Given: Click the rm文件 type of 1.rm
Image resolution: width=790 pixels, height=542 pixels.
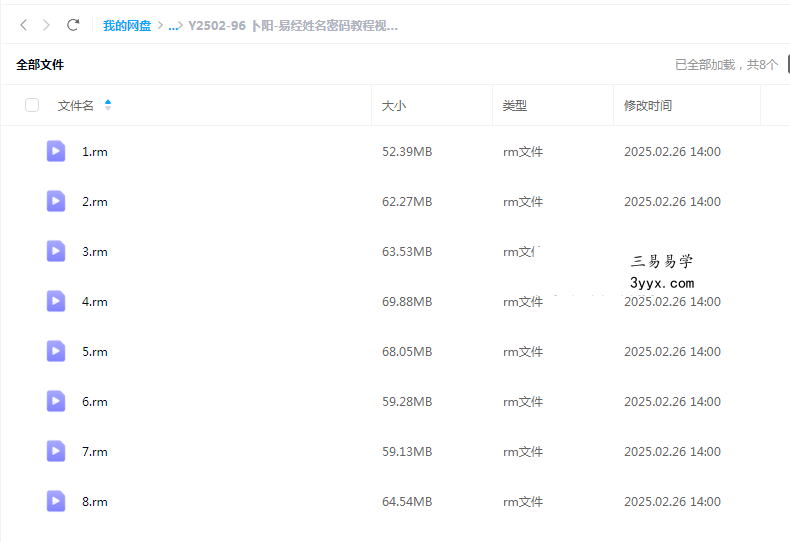Looking at the screenshot, I should coord(523,152).
